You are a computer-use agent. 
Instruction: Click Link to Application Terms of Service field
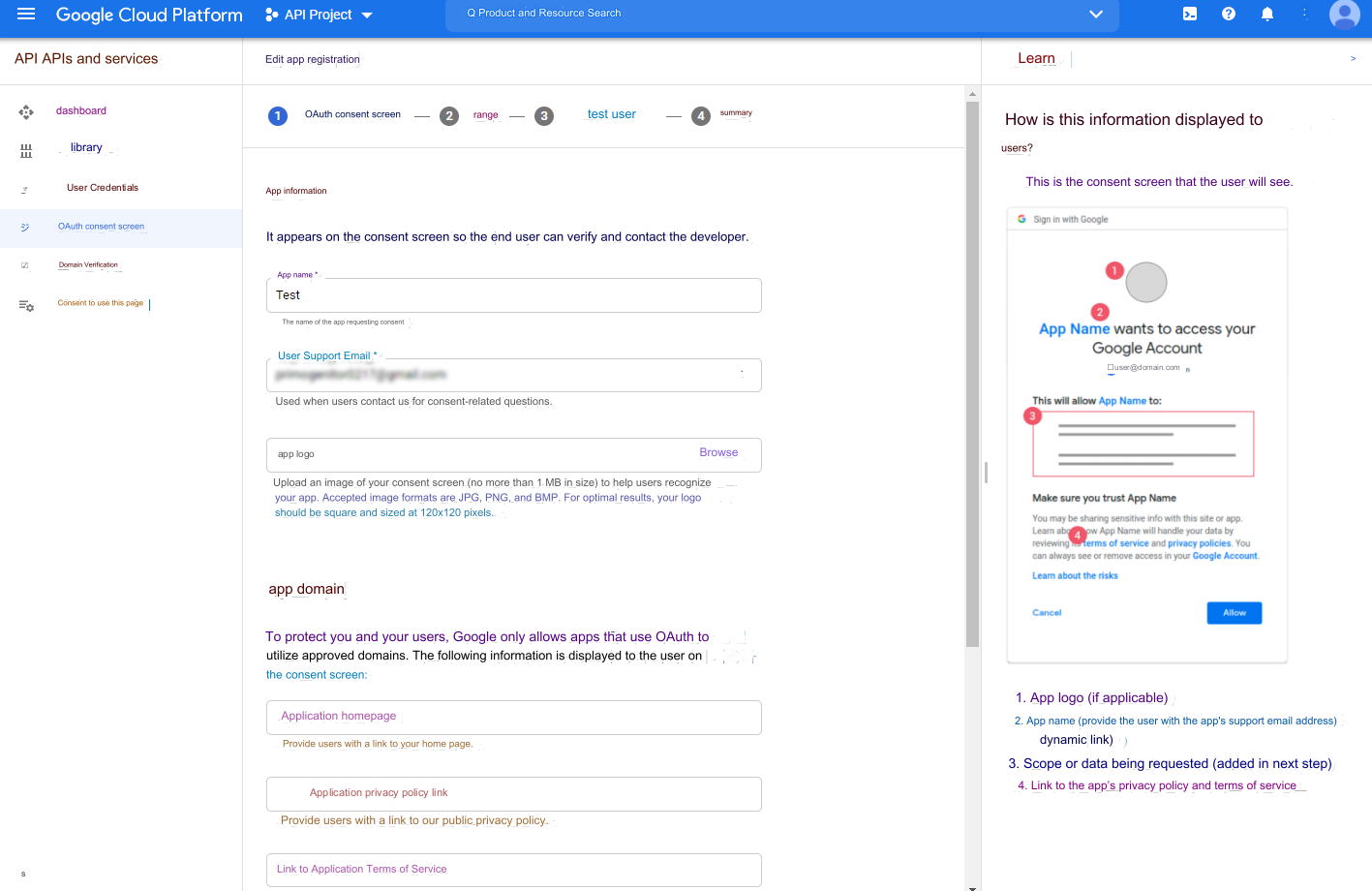514,870
